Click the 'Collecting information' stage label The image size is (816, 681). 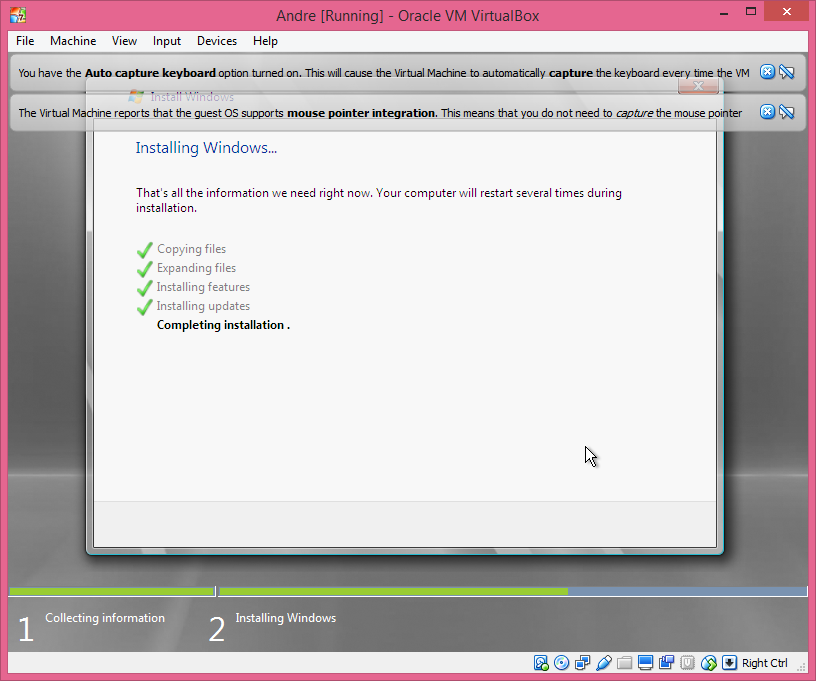click(x=105, y=618)
